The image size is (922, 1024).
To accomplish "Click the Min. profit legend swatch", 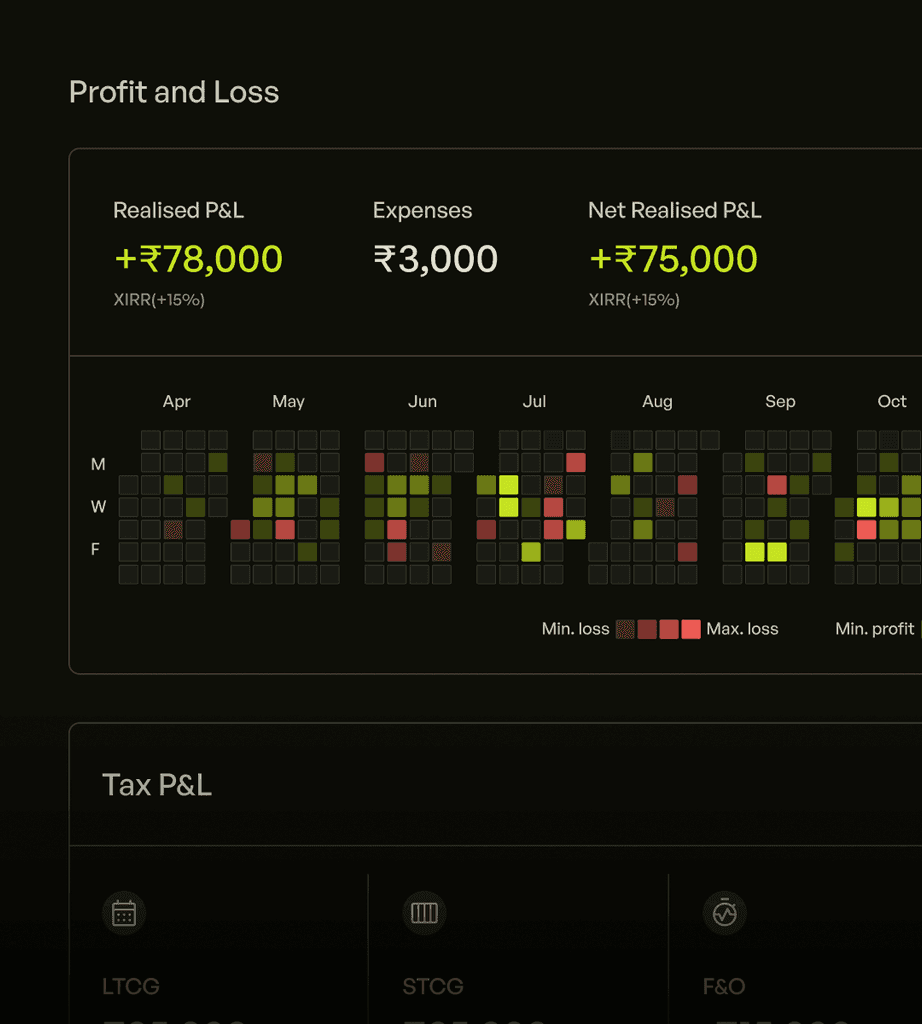I will [919, 629].
